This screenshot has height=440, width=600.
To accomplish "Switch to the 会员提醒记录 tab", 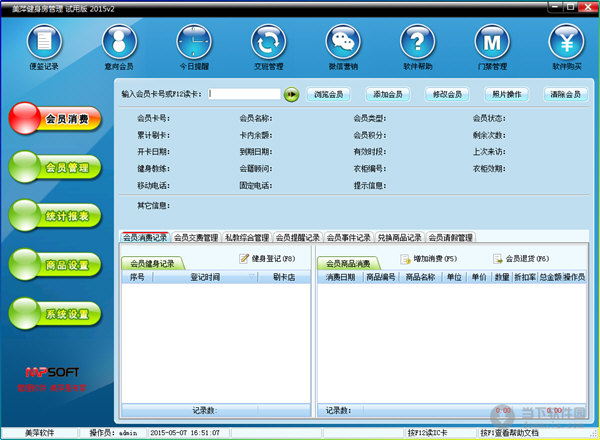I will (298, 238).
